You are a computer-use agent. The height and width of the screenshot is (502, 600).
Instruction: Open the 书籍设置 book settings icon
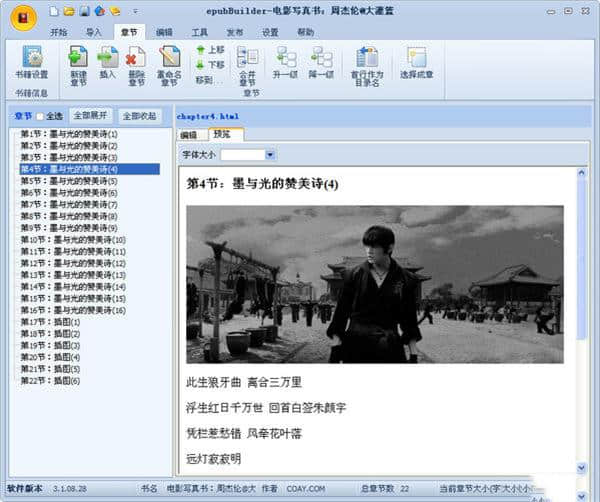click(x=31, y=57)
